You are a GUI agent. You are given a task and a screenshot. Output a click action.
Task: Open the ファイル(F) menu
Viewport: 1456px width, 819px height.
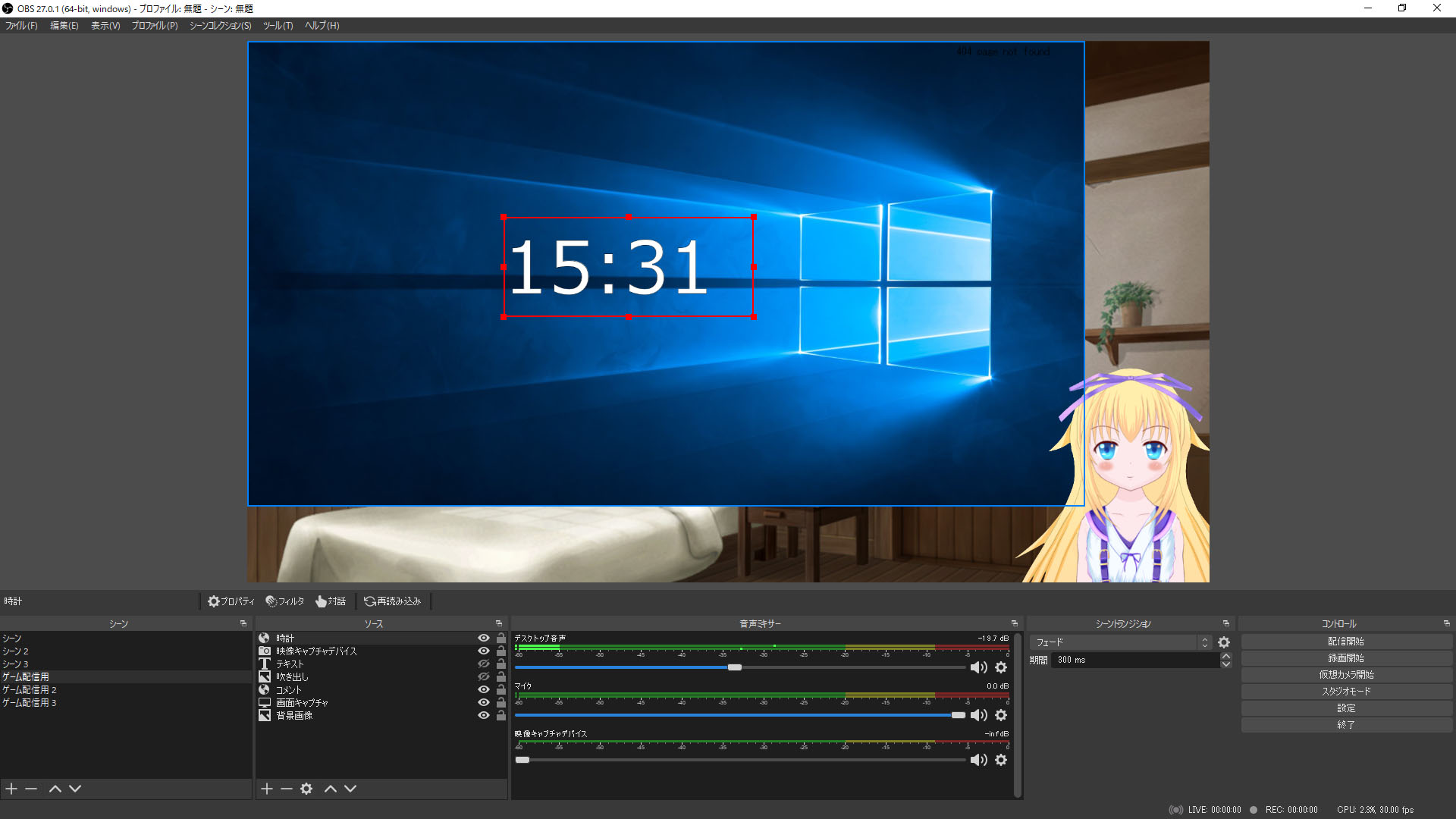point(21,26)
